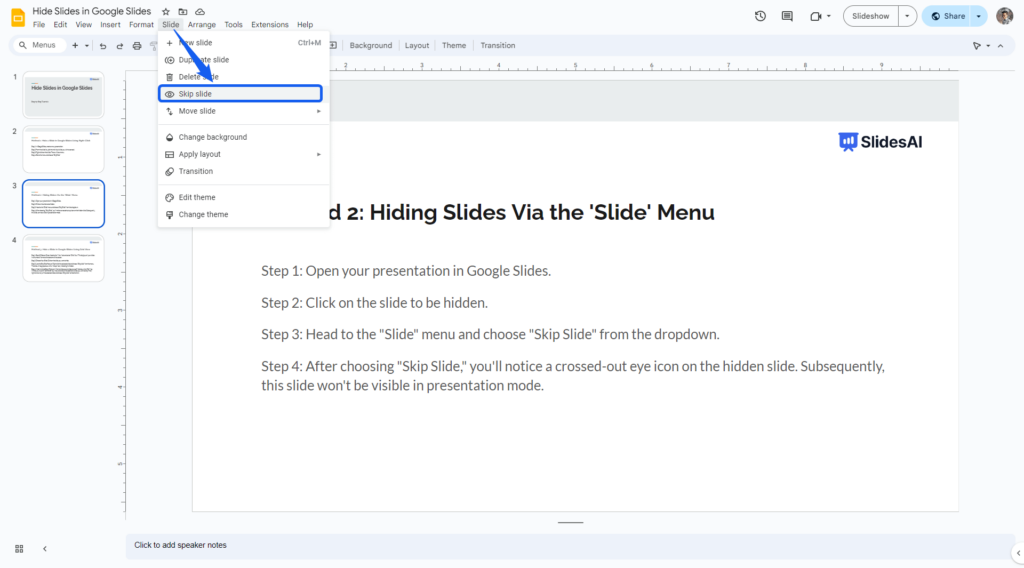Check cloud save status icon
The image size is (1024, 568).
click(x=200, y=12)
